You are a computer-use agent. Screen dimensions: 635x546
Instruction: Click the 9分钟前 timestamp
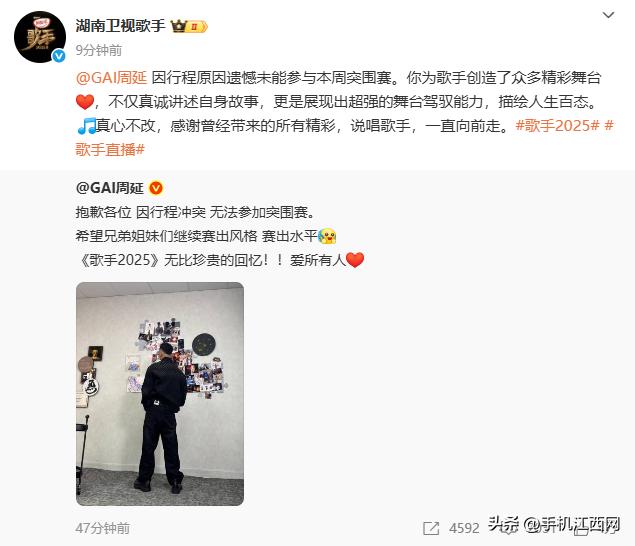pos(98,50)
